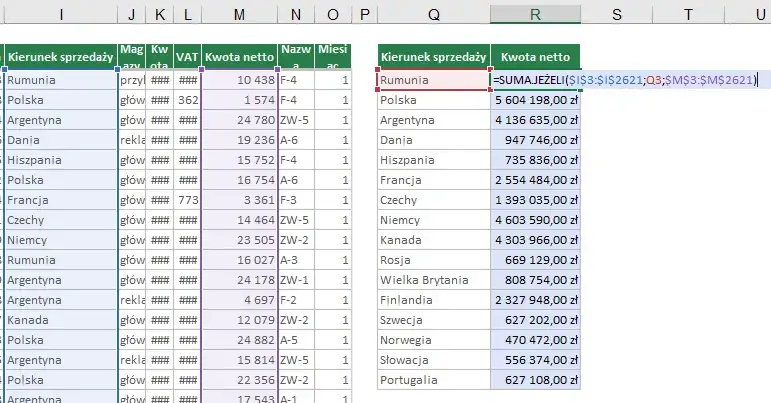771x403 pixels.
Task: Select the column I header
Action: (x=60, y=14)
